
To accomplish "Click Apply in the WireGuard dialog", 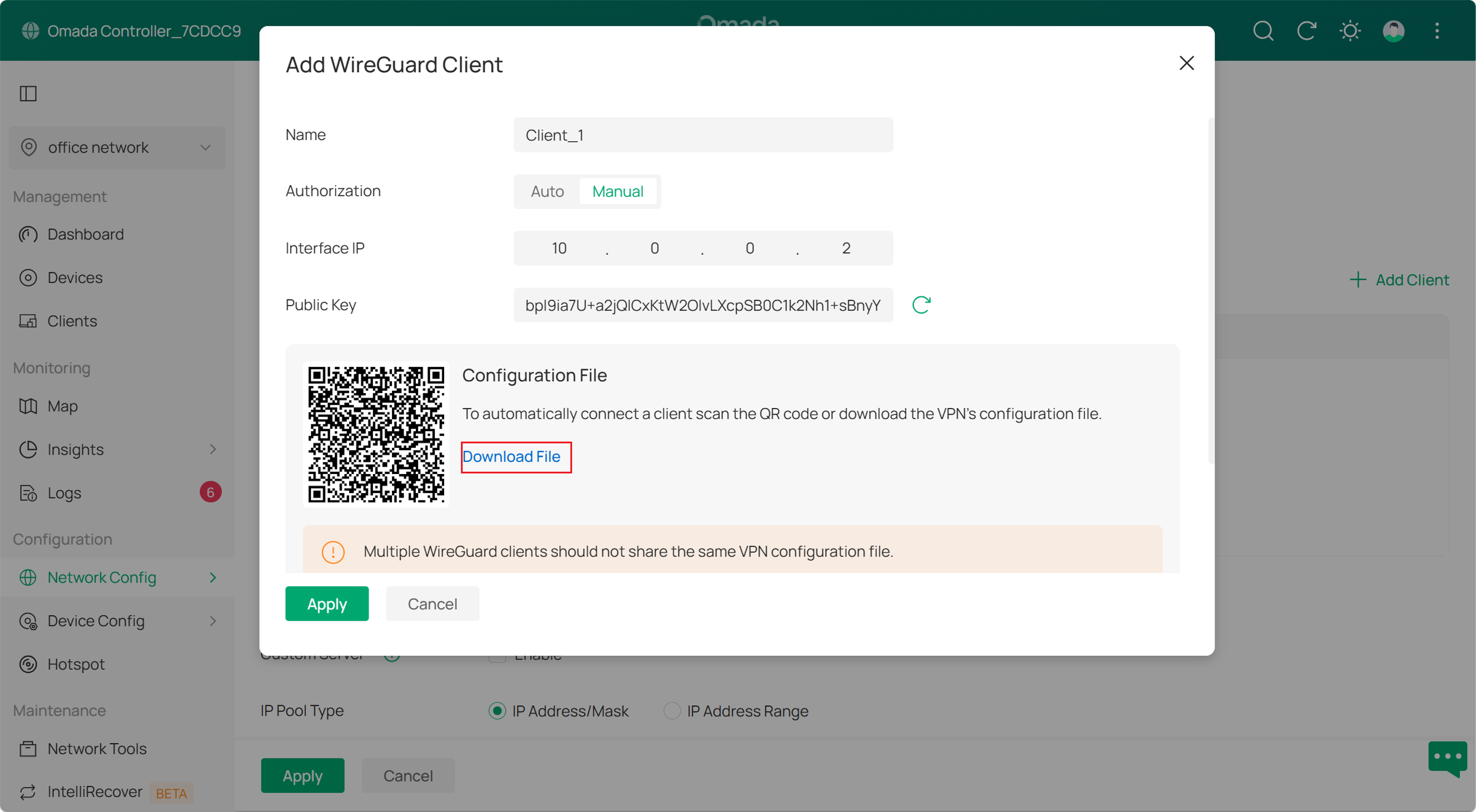I will 326,604.
